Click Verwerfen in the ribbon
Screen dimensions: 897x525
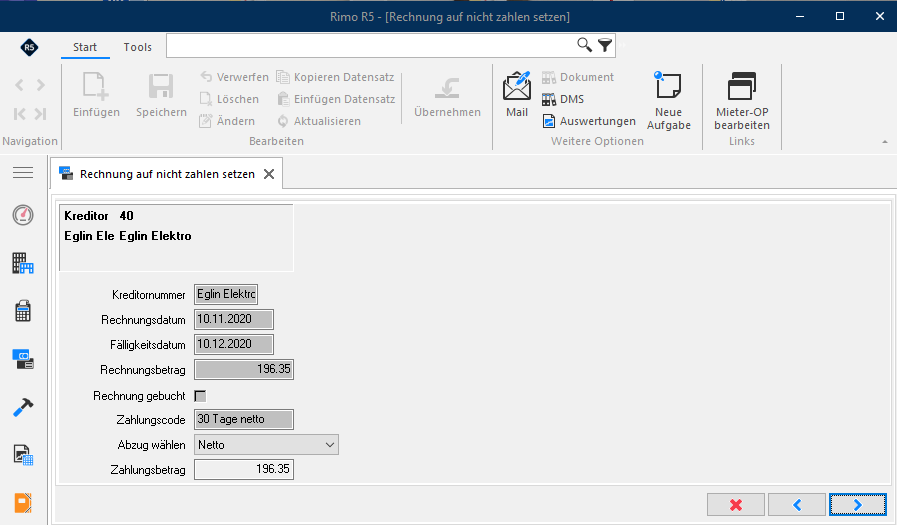[x=234, y=77]
